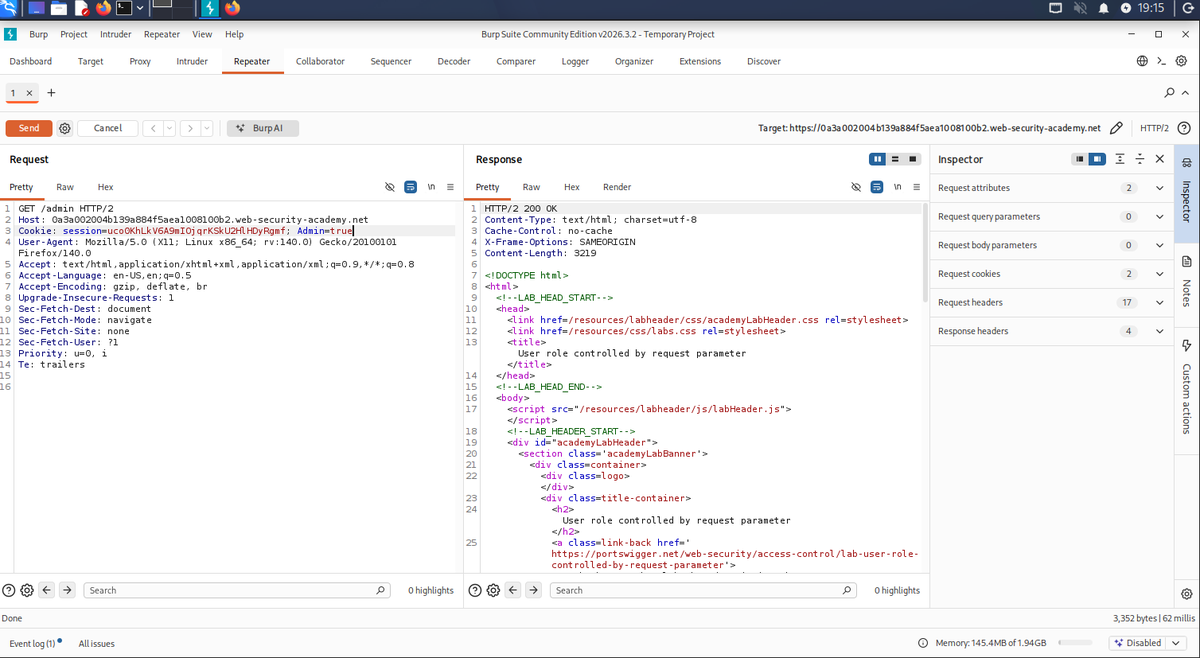Click the orange Send button

(29, 128)
